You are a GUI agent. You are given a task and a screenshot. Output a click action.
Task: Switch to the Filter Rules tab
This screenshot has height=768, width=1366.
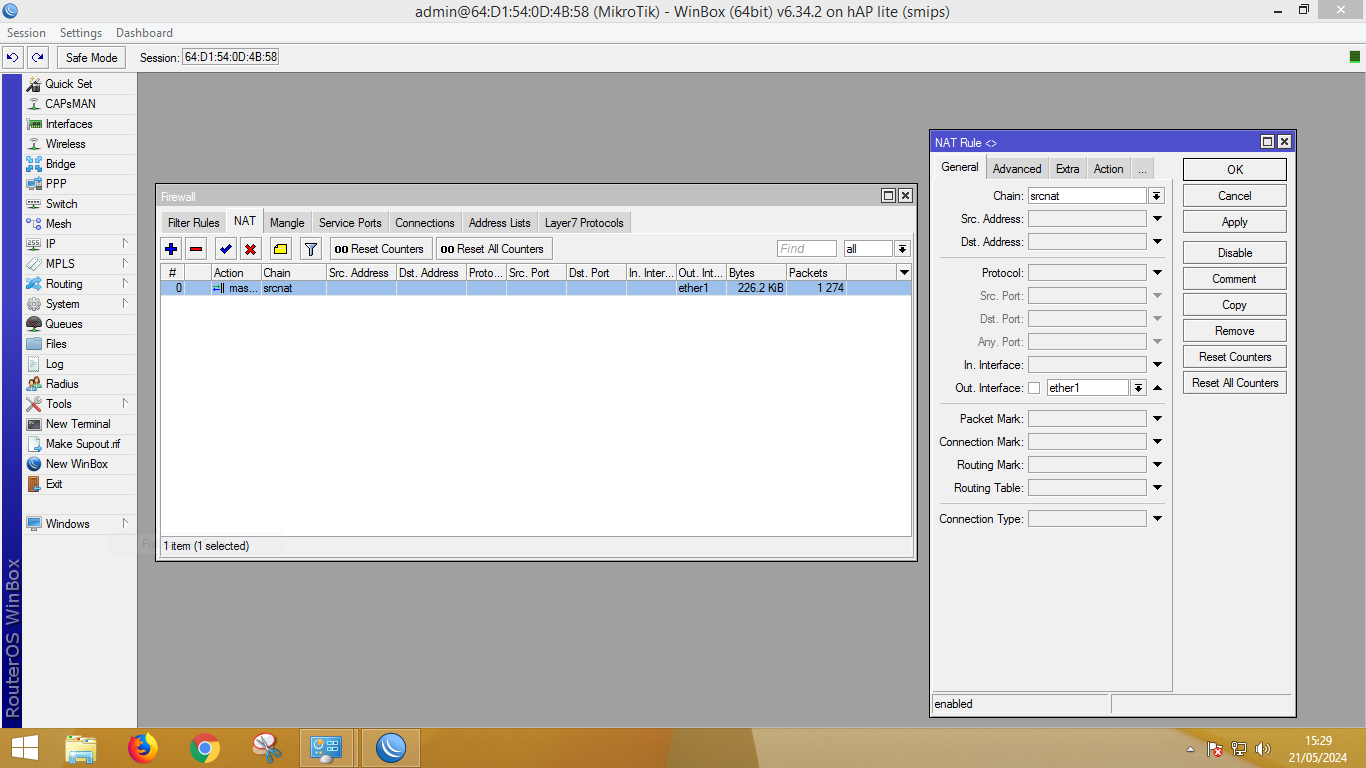(193, 223)
